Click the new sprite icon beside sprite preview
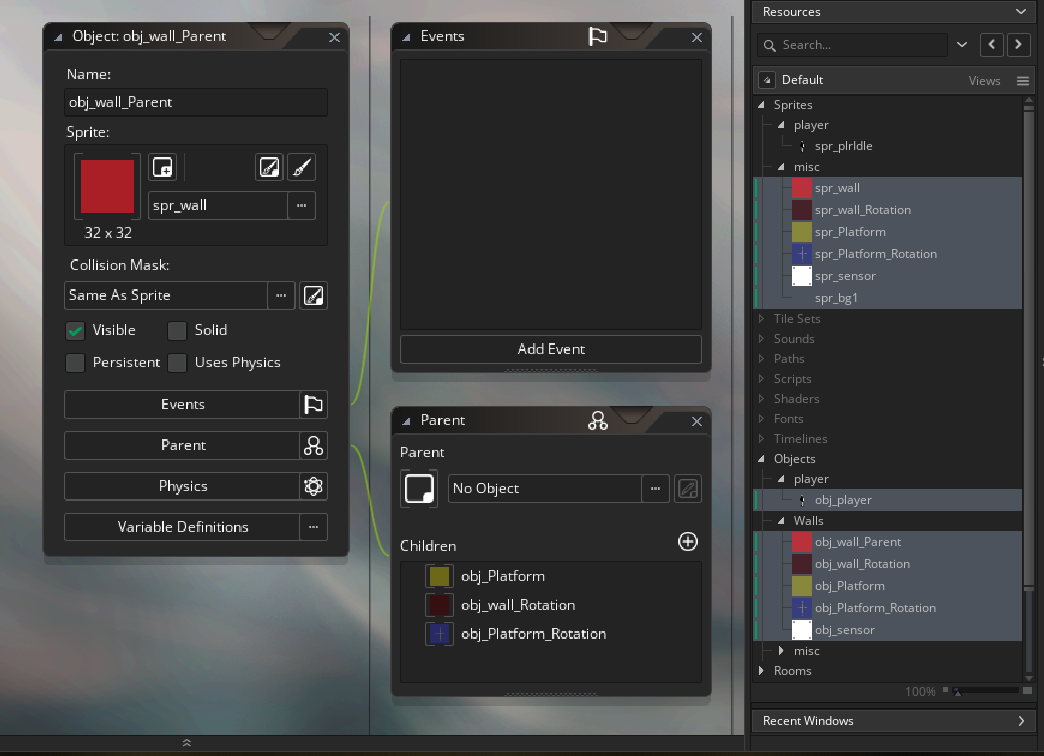 click(162, 167)
